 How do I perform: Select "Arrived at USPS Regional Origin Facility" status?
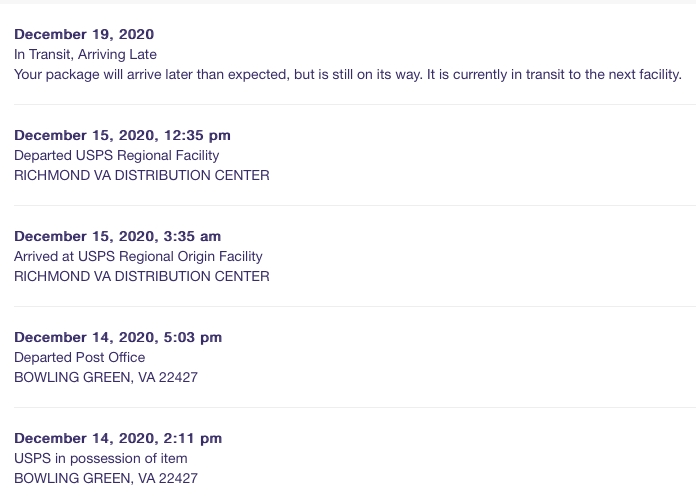click(x=138, y=256)
